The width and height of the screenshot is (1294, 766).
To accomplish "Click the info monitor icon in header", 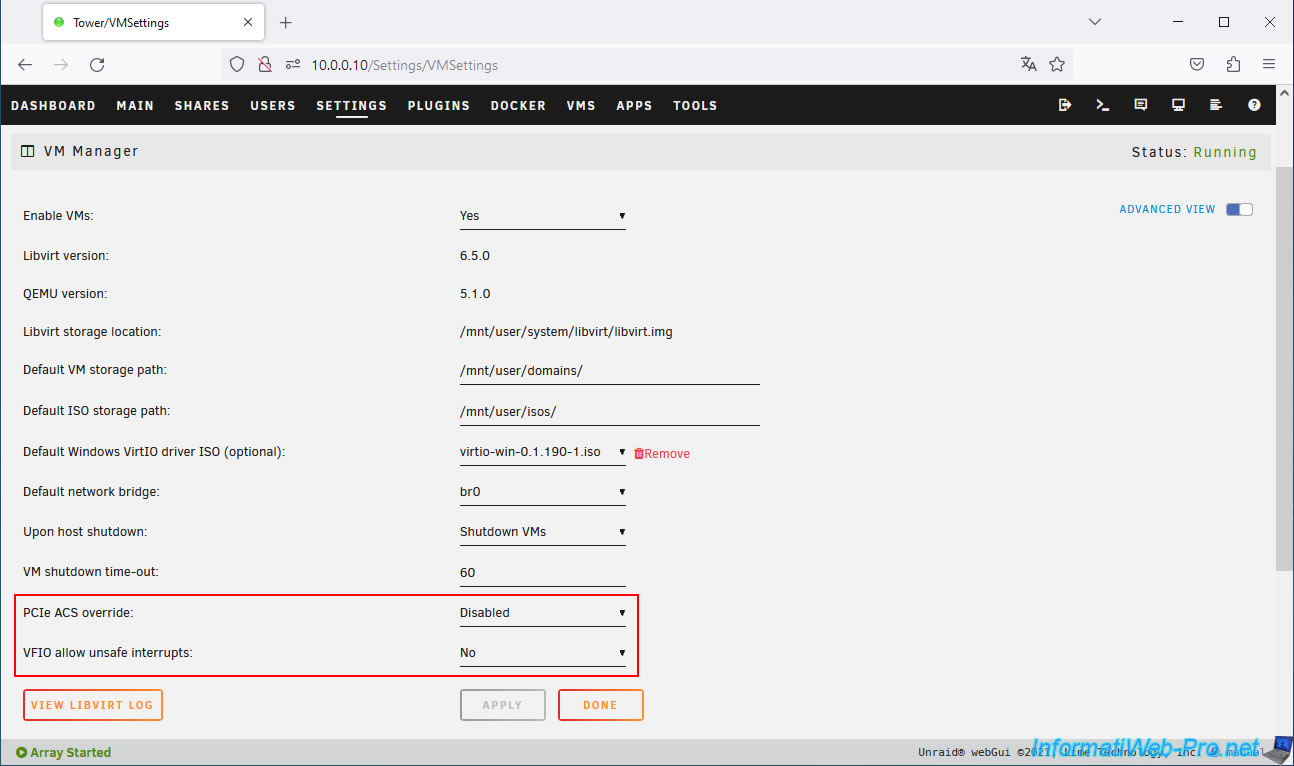I will (1179, 105).
